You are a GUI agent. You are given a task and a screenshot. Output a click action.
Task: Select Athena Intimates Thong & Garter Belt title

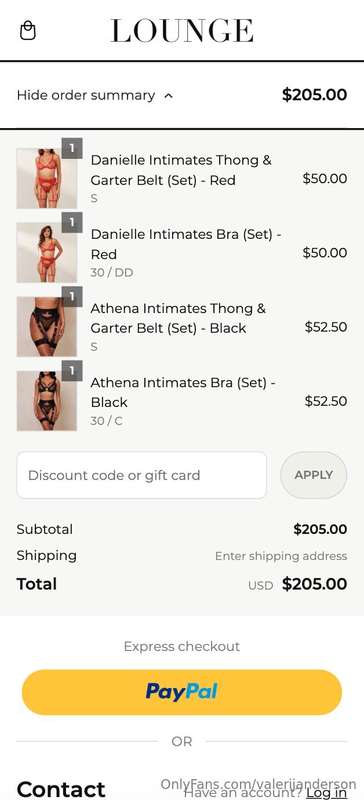[x=178, y=318]
